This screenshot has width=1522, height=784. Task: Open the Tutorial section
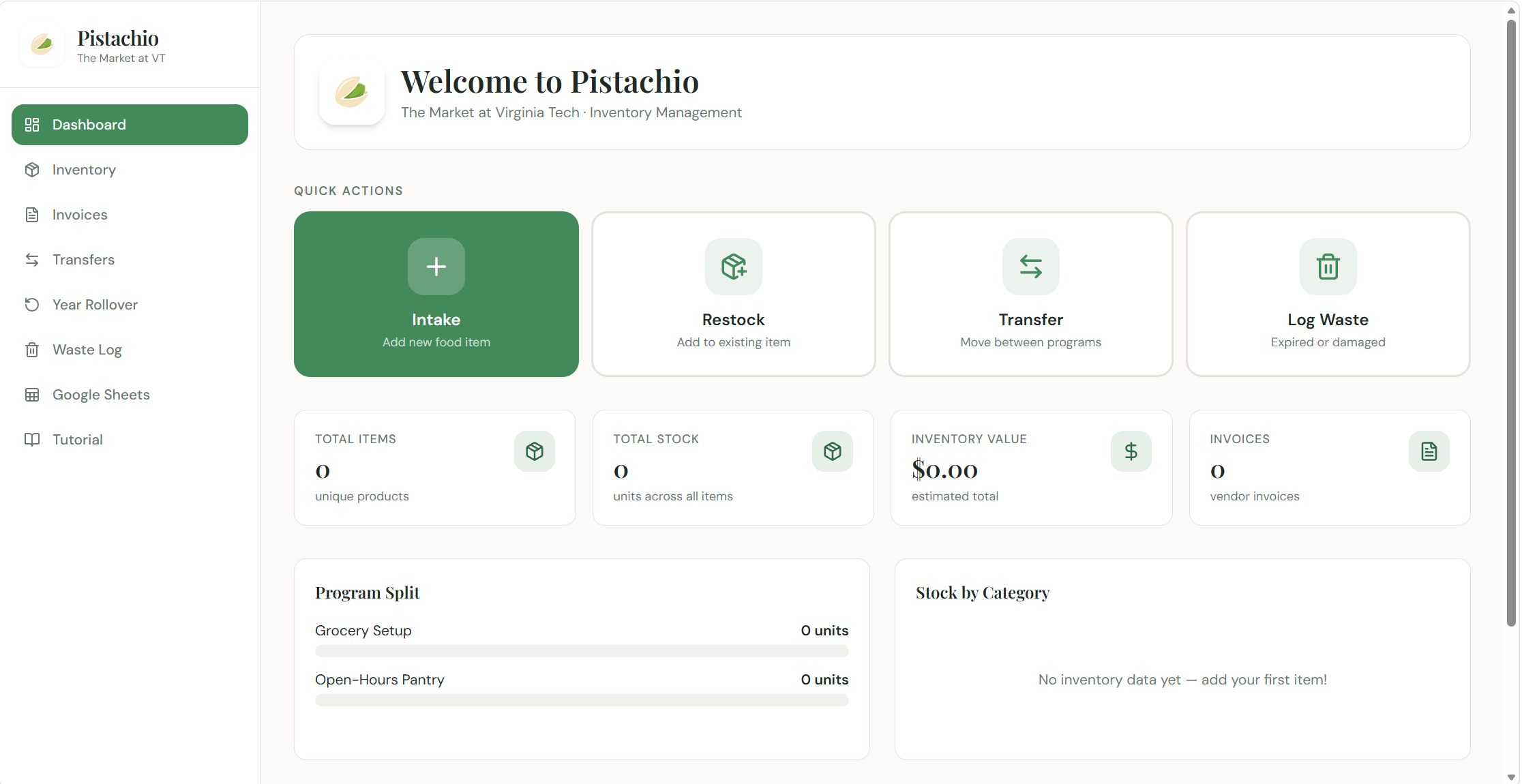tap(77, 440)
